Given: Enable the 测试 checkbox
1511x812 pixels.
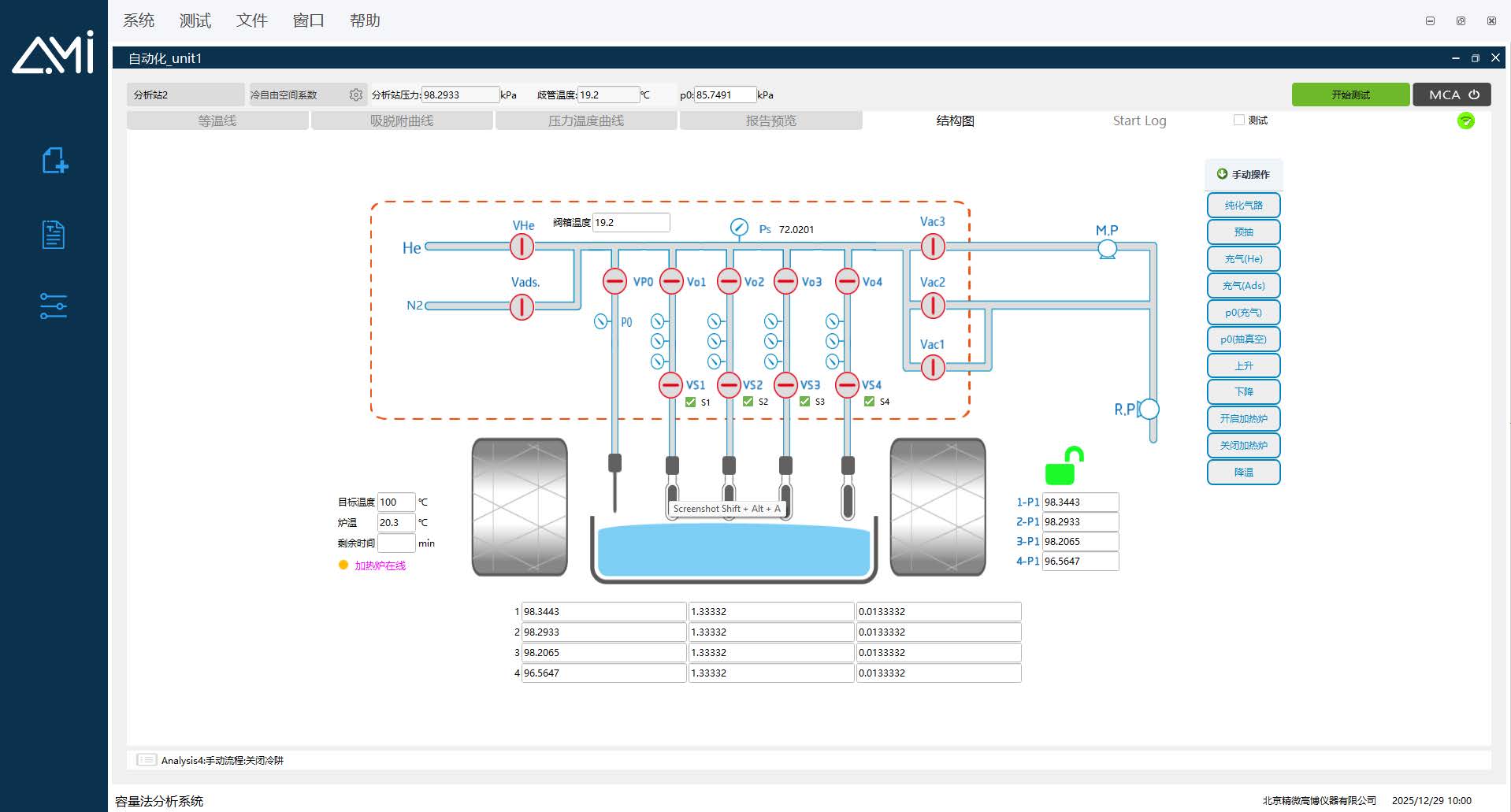Looking at the screenshot, I should click(1239, 120).
